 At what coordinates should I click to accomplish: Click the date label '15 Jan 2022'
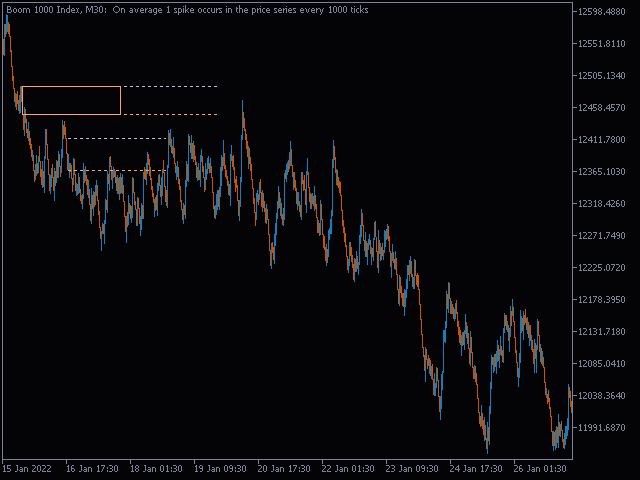click(x=27, y=469)
